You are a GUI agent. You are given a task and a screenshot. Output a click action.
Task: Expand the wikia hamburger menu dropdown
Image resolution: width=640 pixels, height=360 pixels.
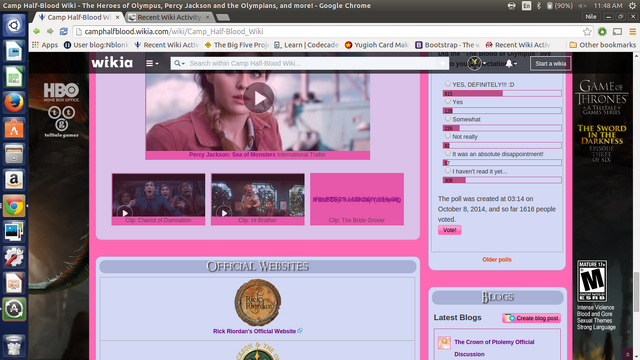pyautogui.click(x=152, y=63)
